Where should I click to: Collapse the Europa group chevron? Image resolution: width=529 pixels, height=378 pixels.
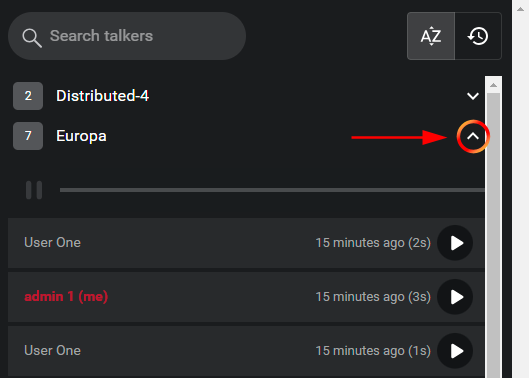(x=473, y=136)
